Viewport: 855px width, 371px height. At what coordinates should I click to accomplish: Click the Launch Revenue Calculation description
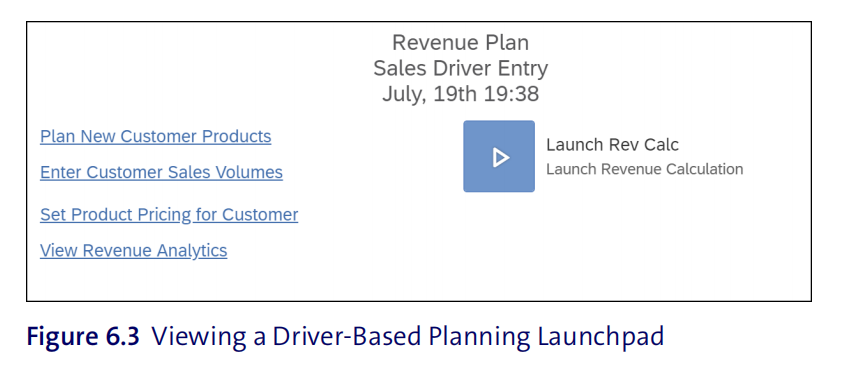pos(645,169)
